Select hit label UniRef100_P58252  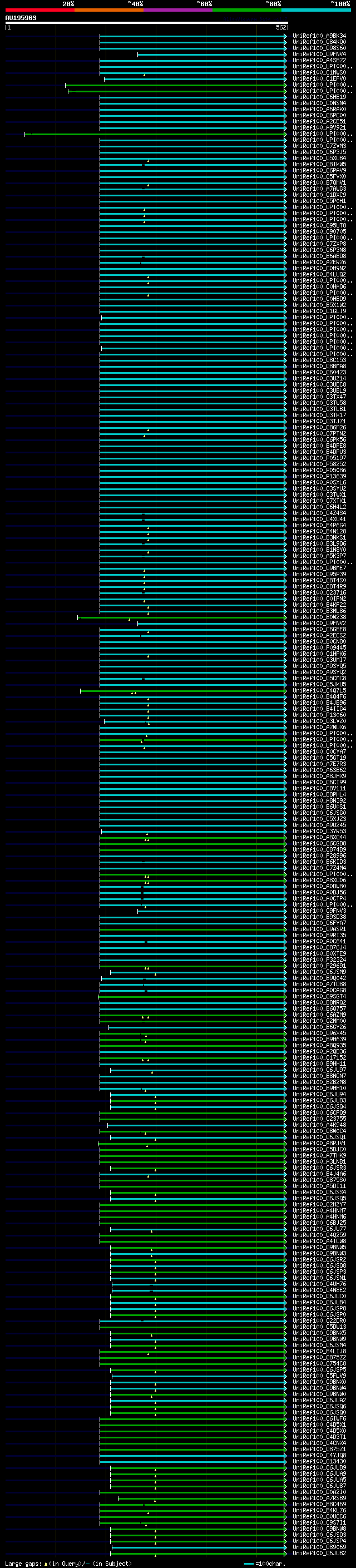(x=319, y=464)
